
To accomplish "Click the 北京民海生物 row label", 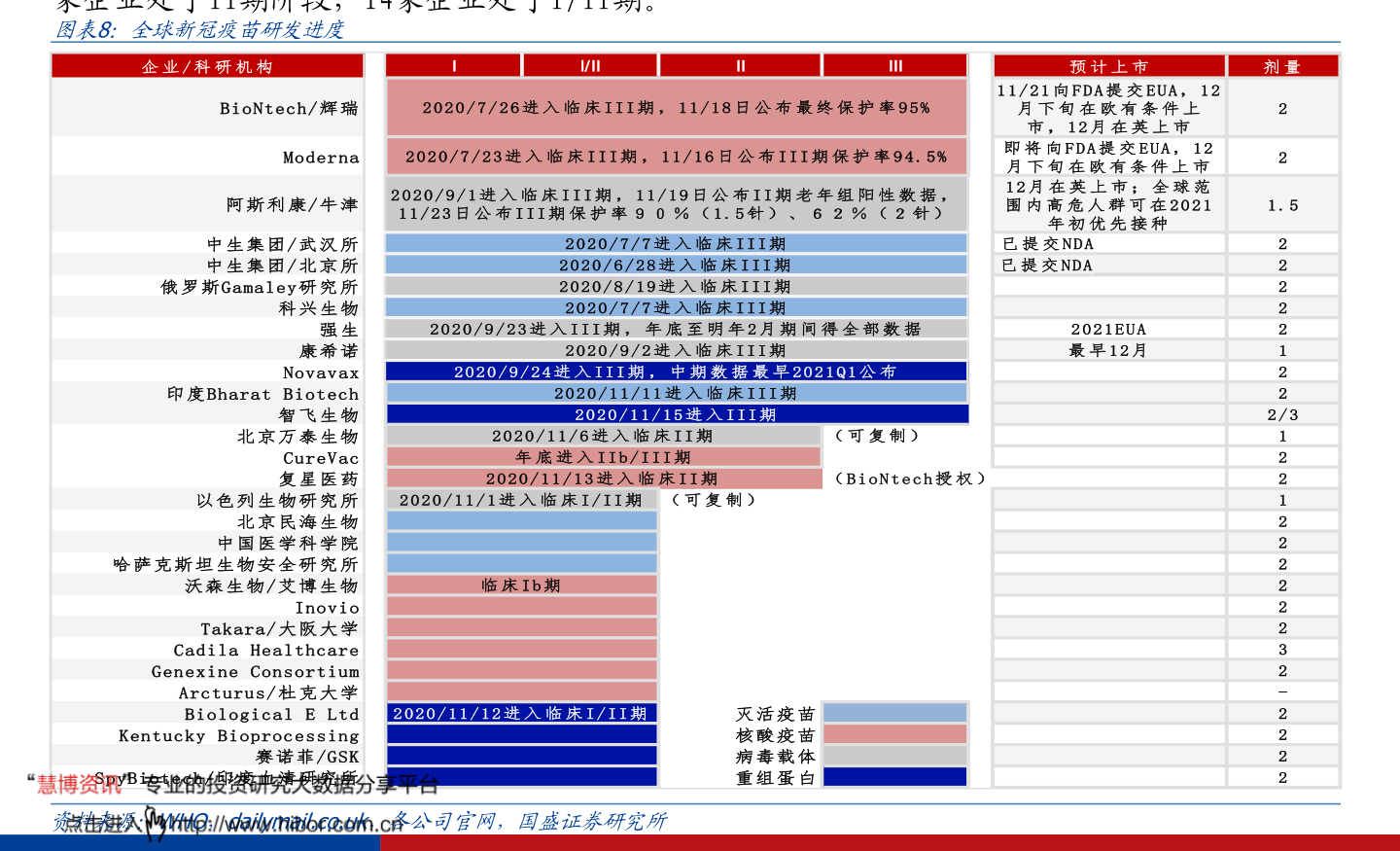I will click(x=298, y=522).
